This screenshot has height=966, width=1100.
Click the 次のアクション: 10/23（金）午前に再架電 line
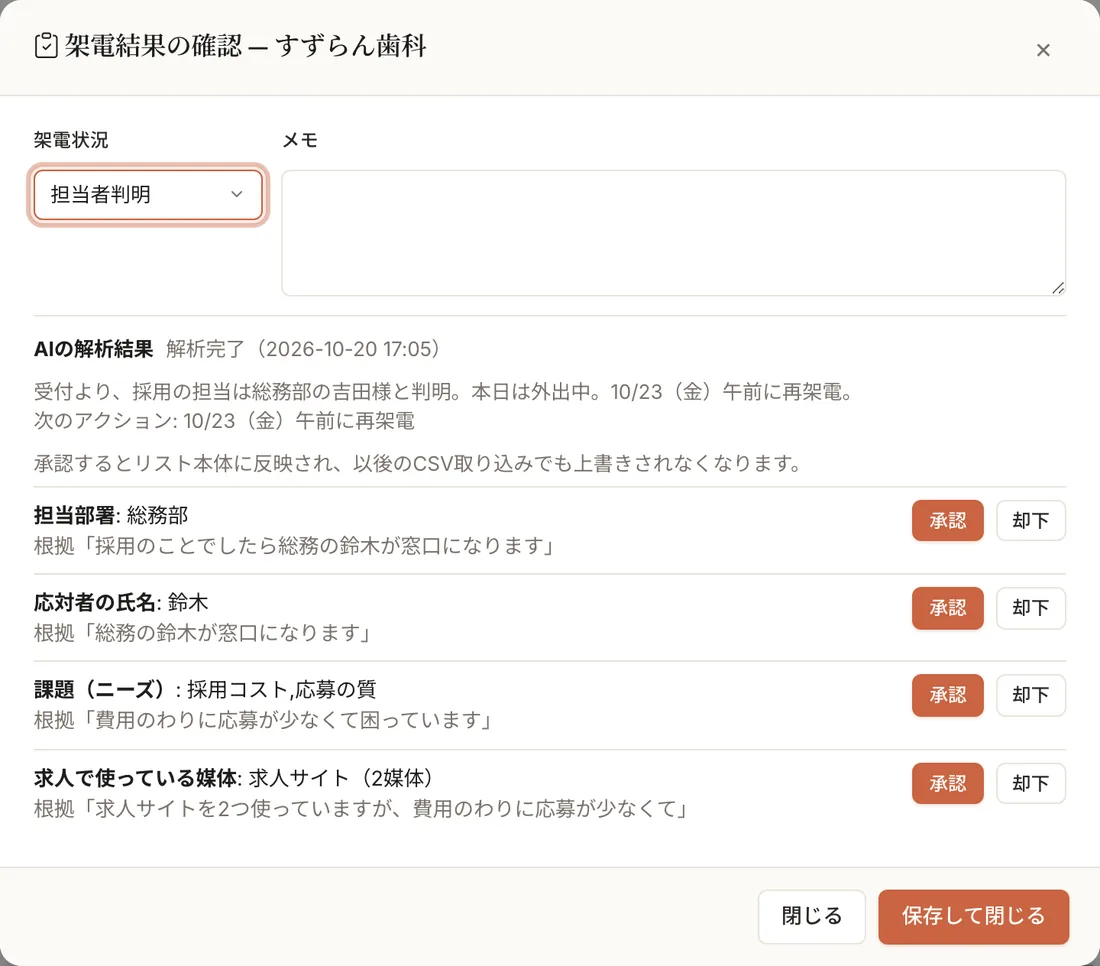(224, 421)
